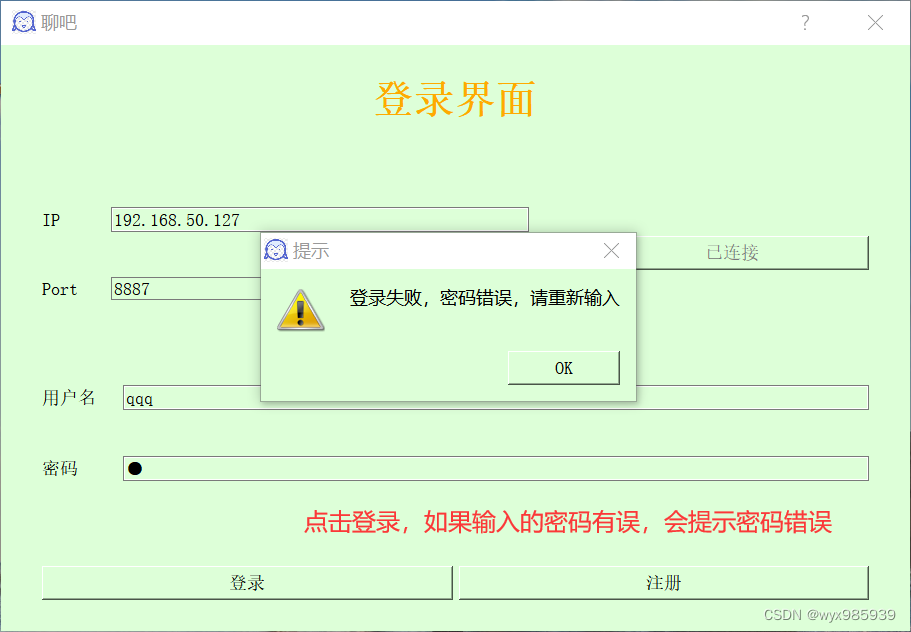
Task: Click the Port label
Action: (x=59, y=289)
